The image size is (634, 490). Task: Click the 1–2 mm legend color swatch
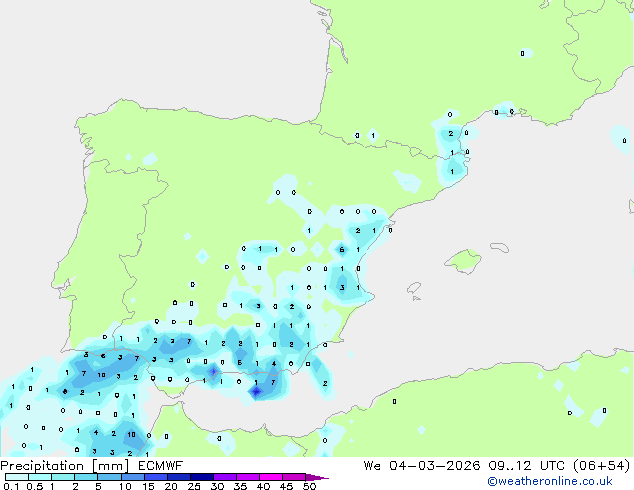point(63,477)
